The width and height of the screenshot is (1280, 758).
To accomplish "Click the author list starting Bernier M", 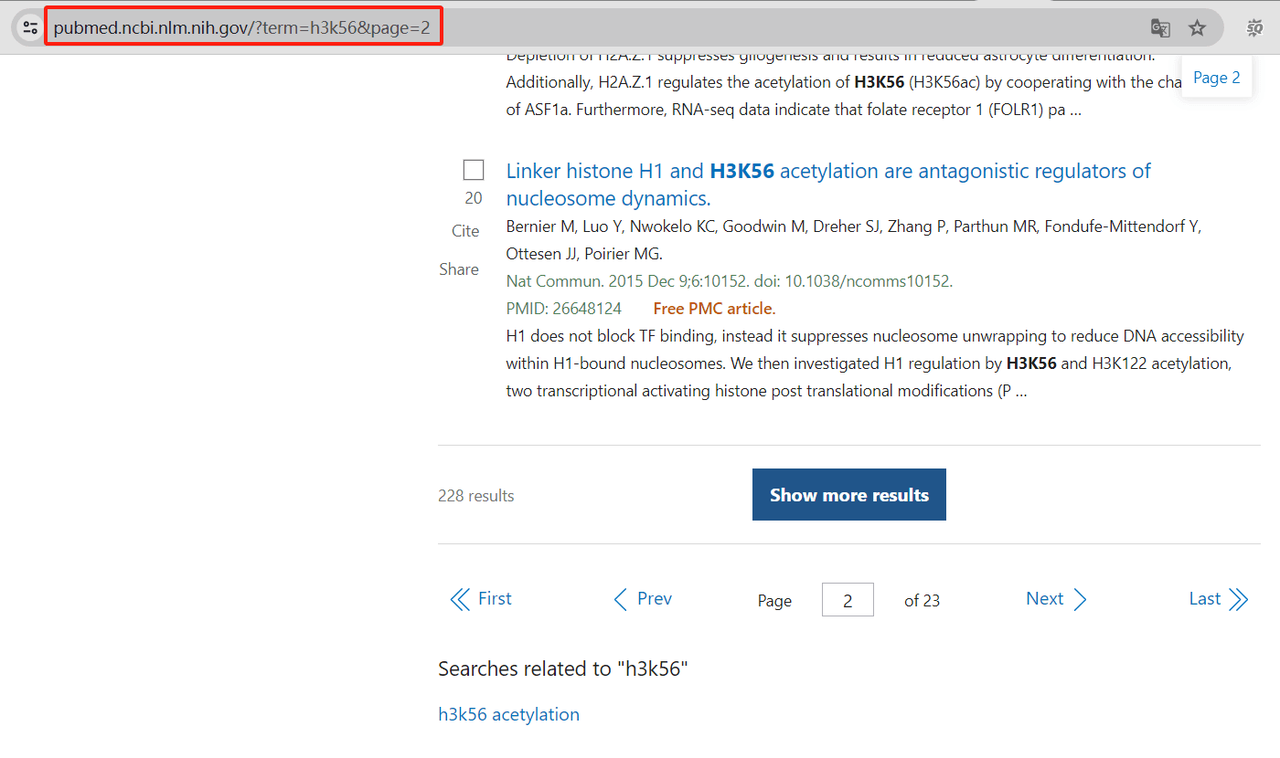I will (853, 240).
